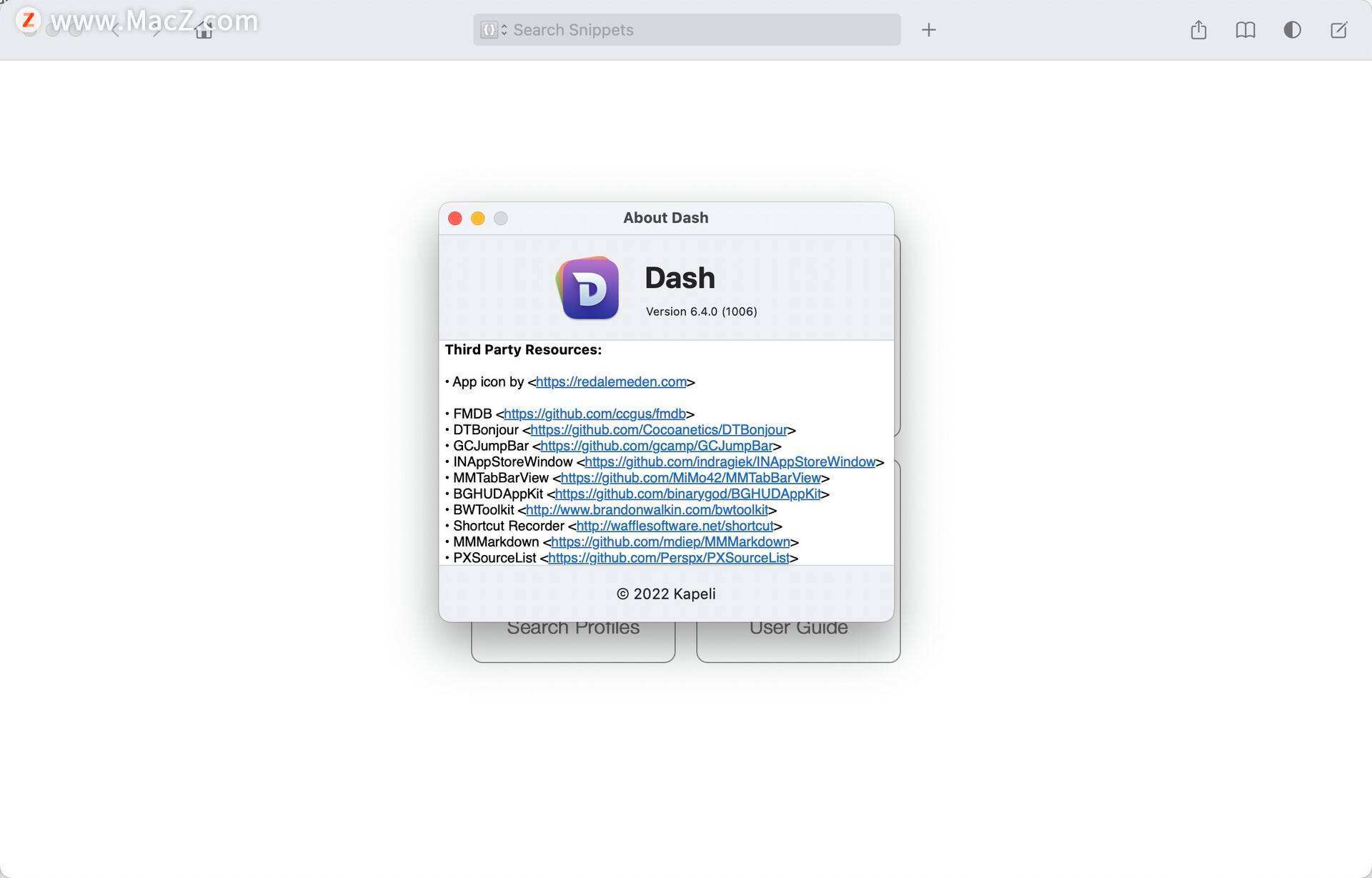This screenshot has width=1372, height=878.
Task: Open the Shortcut Recorder wafflesoftware link
Action: [x=675, y=526]
